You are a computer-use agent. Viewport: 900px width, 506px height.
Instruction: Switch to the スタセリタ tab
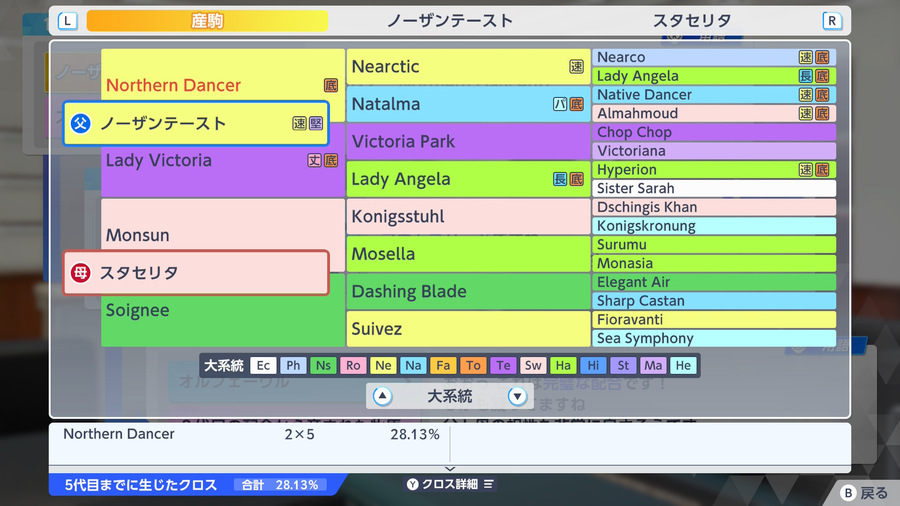(692, 21)
